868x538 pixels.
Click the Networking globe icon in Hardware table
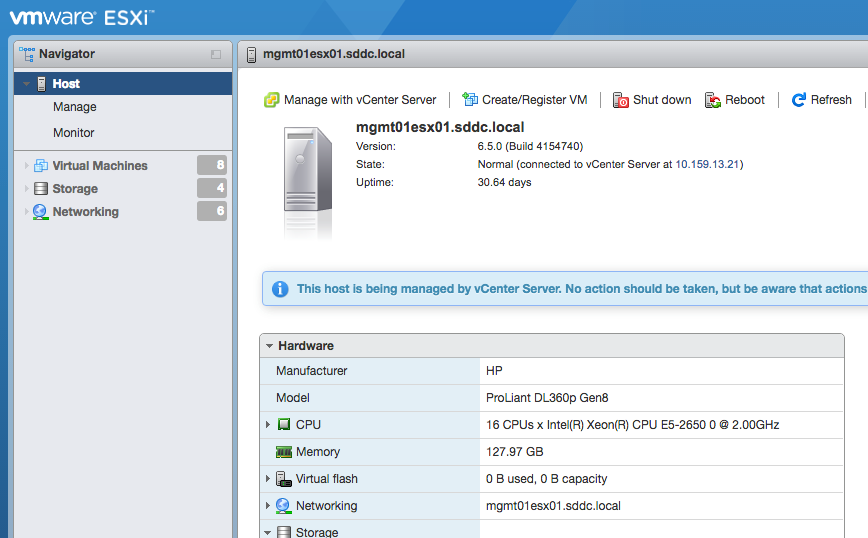click(283, 506)
